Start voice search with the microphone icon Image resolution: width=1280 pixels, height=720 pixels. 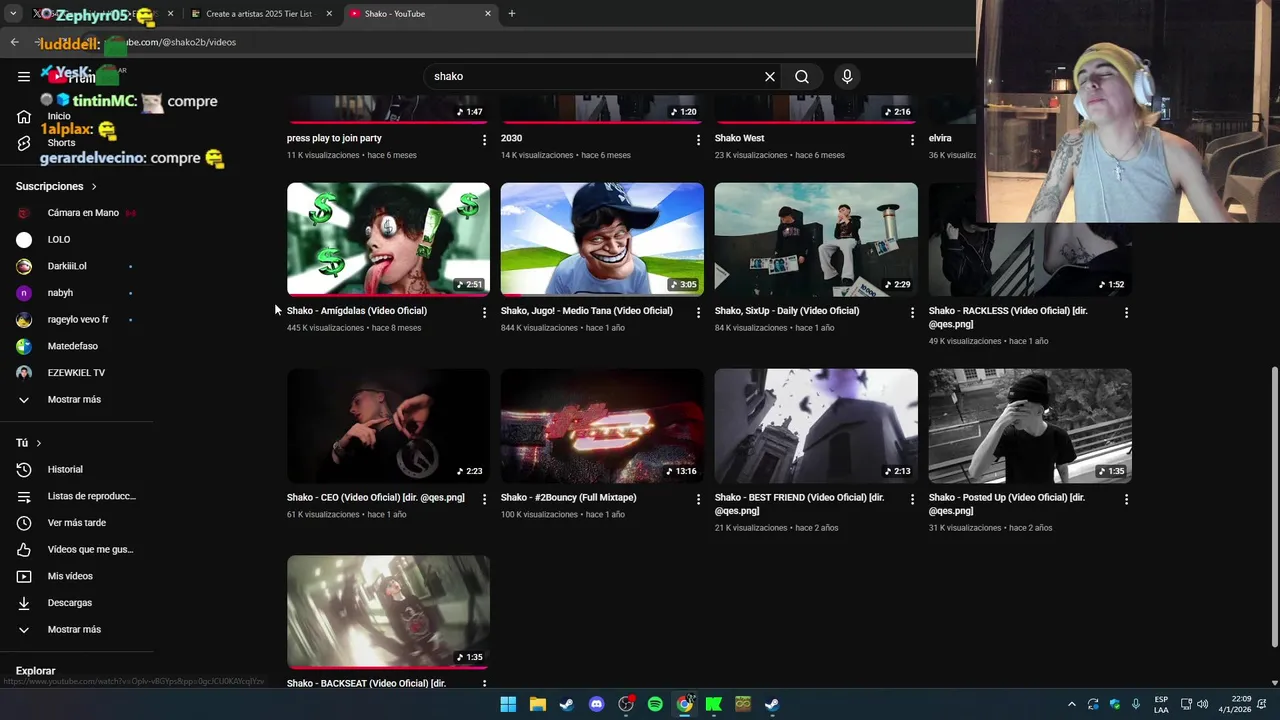847,76
